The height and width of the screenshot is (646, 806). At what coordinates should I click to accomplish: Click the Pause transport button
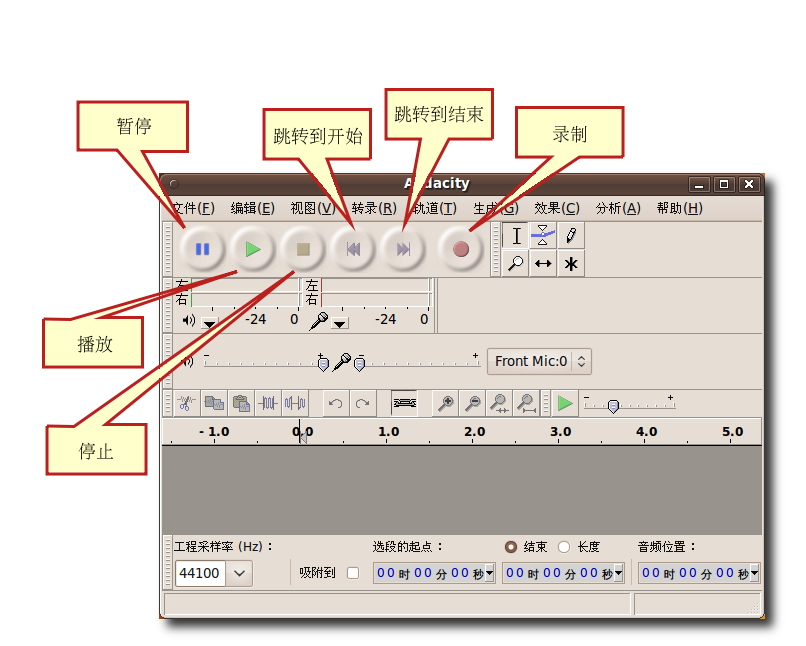pyautogui.click(x=203, y=249)
